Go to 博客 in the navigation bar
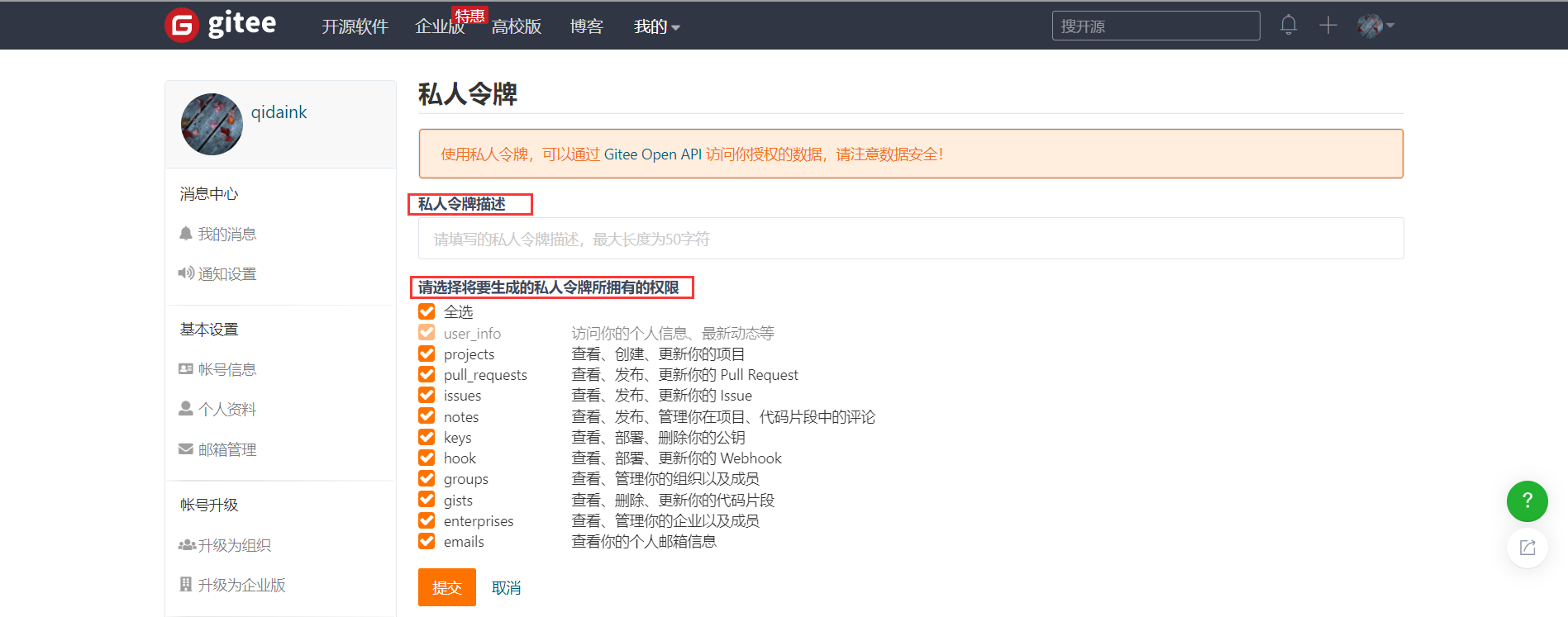The image size is (1568, 617). [586, 26]
